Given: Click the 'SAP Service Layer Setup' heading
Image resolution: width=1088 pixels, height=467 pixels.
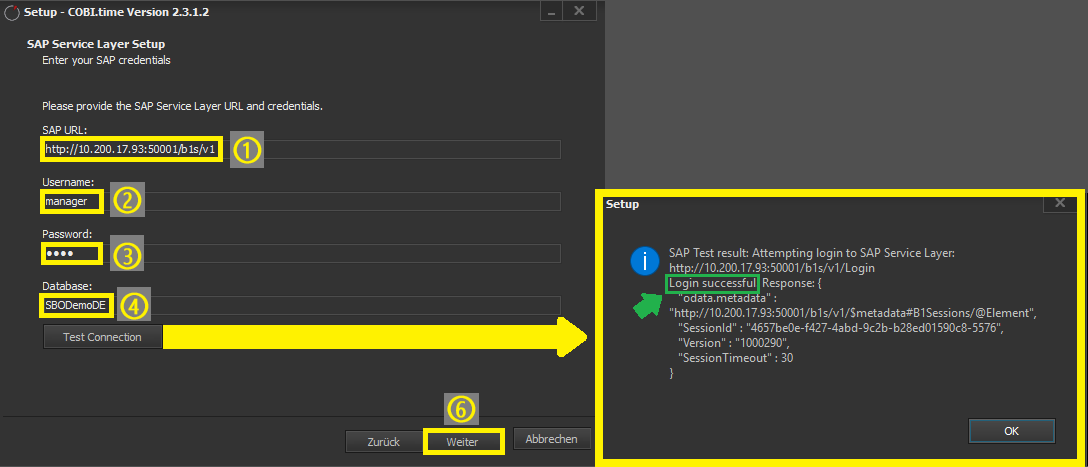Looking at the screenshot, I should pyautogui.click(x=96, y=44).
